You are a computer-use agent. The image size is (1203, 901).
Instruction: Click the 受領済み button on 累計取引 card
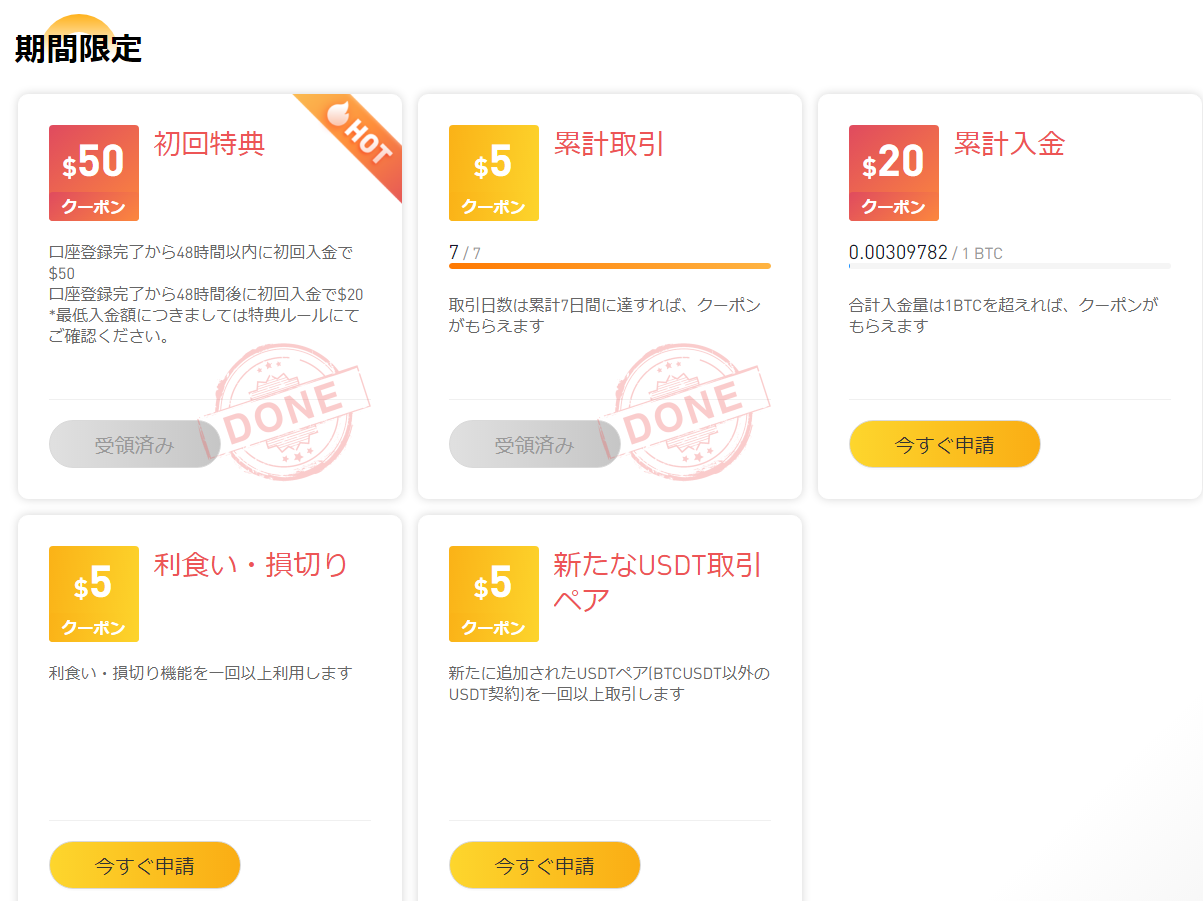(534, 443)
